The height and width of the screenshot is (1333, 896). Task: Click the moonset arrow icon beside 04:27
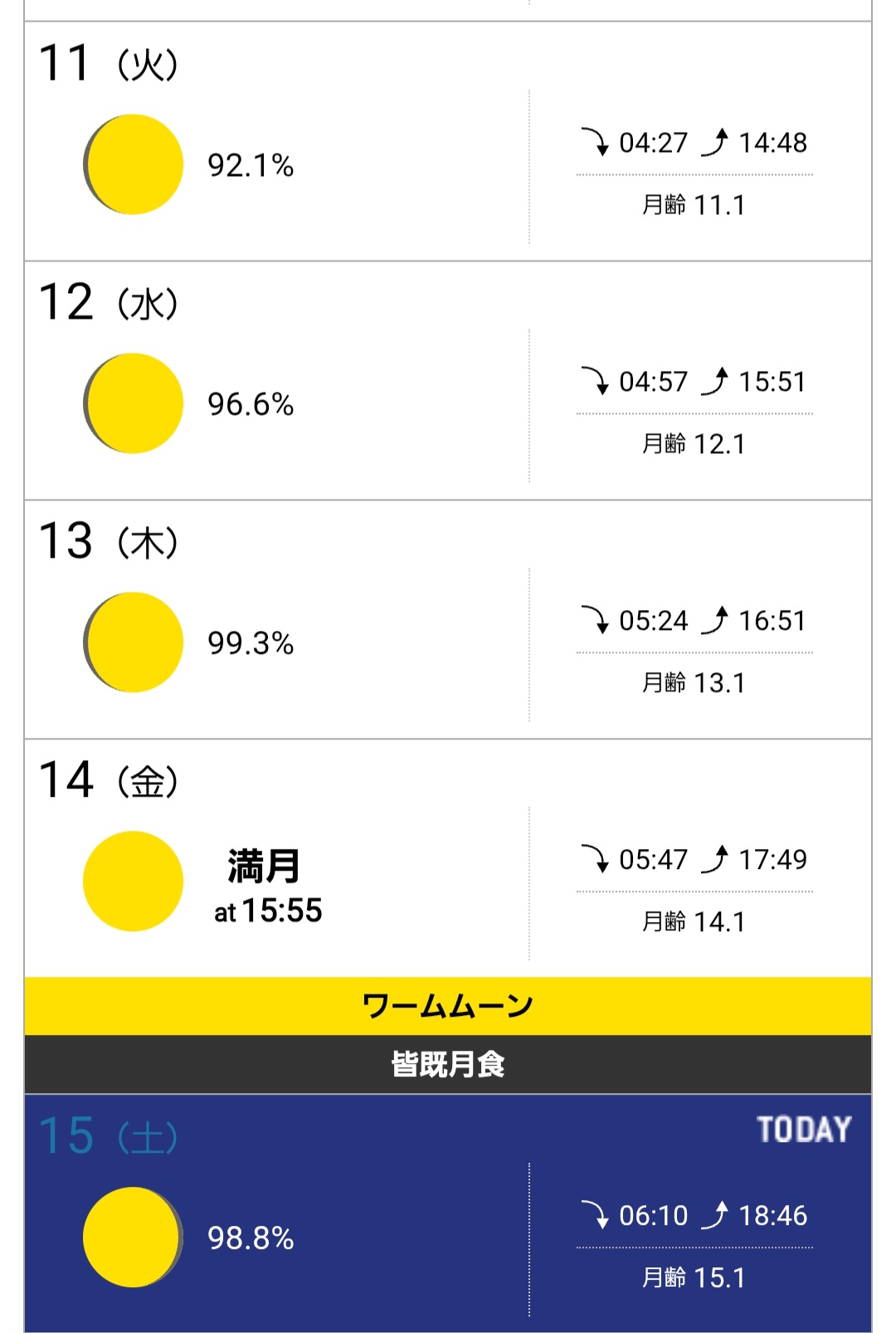click(595, 142)
